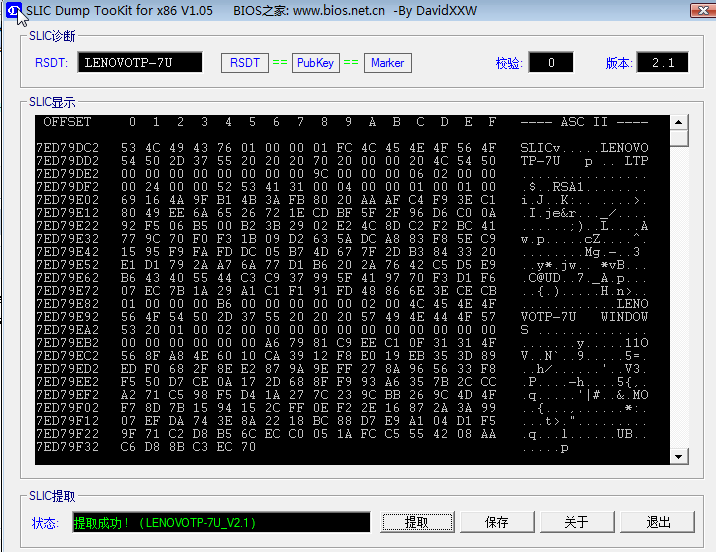Click ASCII text 'VOTP-7U WINDOW'
716x552 pixels.
click(x=584, y=317)
